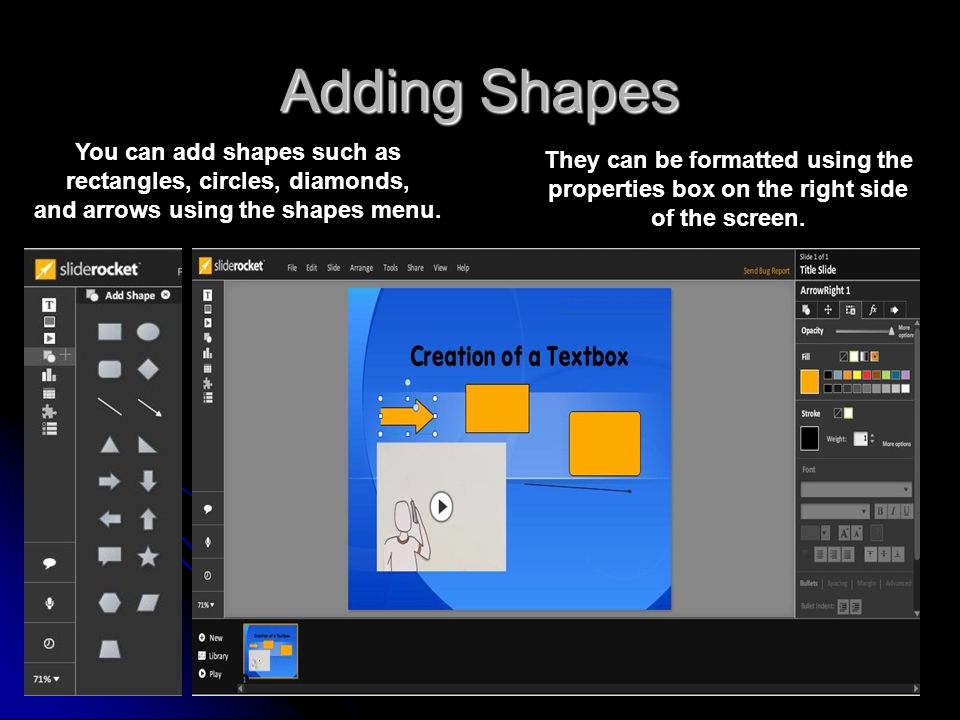Select the no-stroke option beside Stroke
960x720 pixels.
tap(838, 413)
